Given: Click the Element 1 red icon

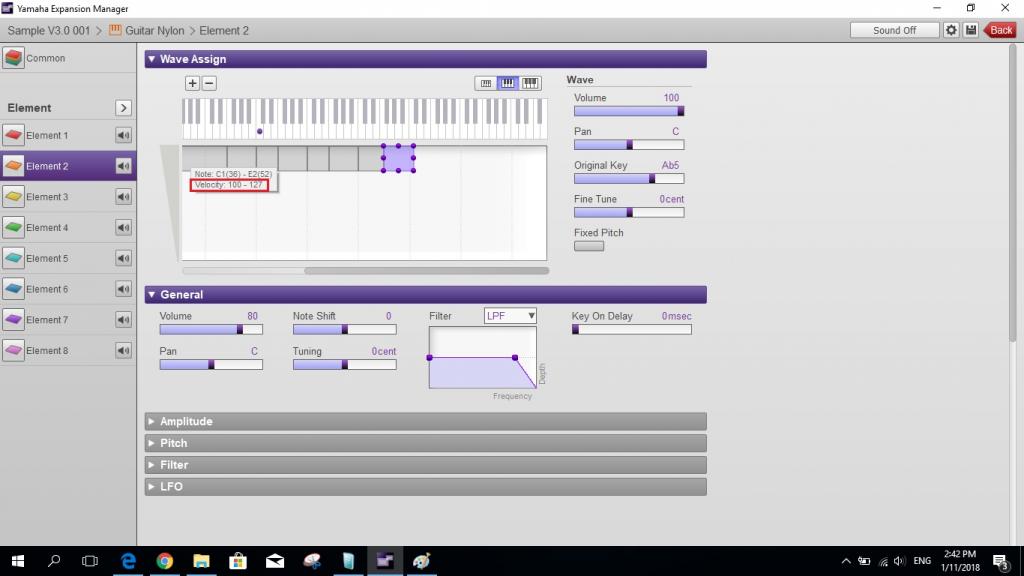Looking at the screenshot, I should (x=13, y=135).
